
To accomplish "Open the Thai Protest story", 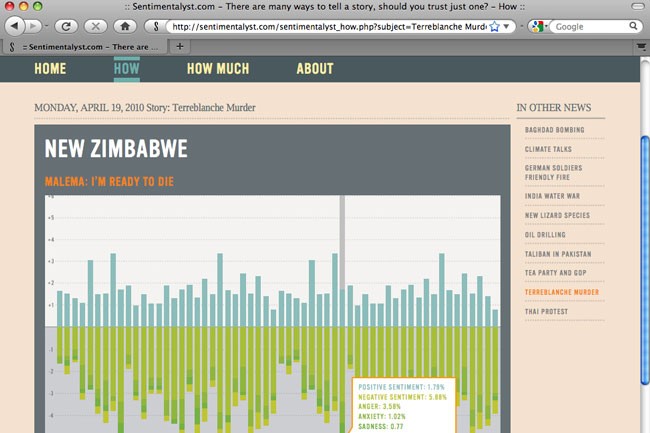I will pos(546,311).
